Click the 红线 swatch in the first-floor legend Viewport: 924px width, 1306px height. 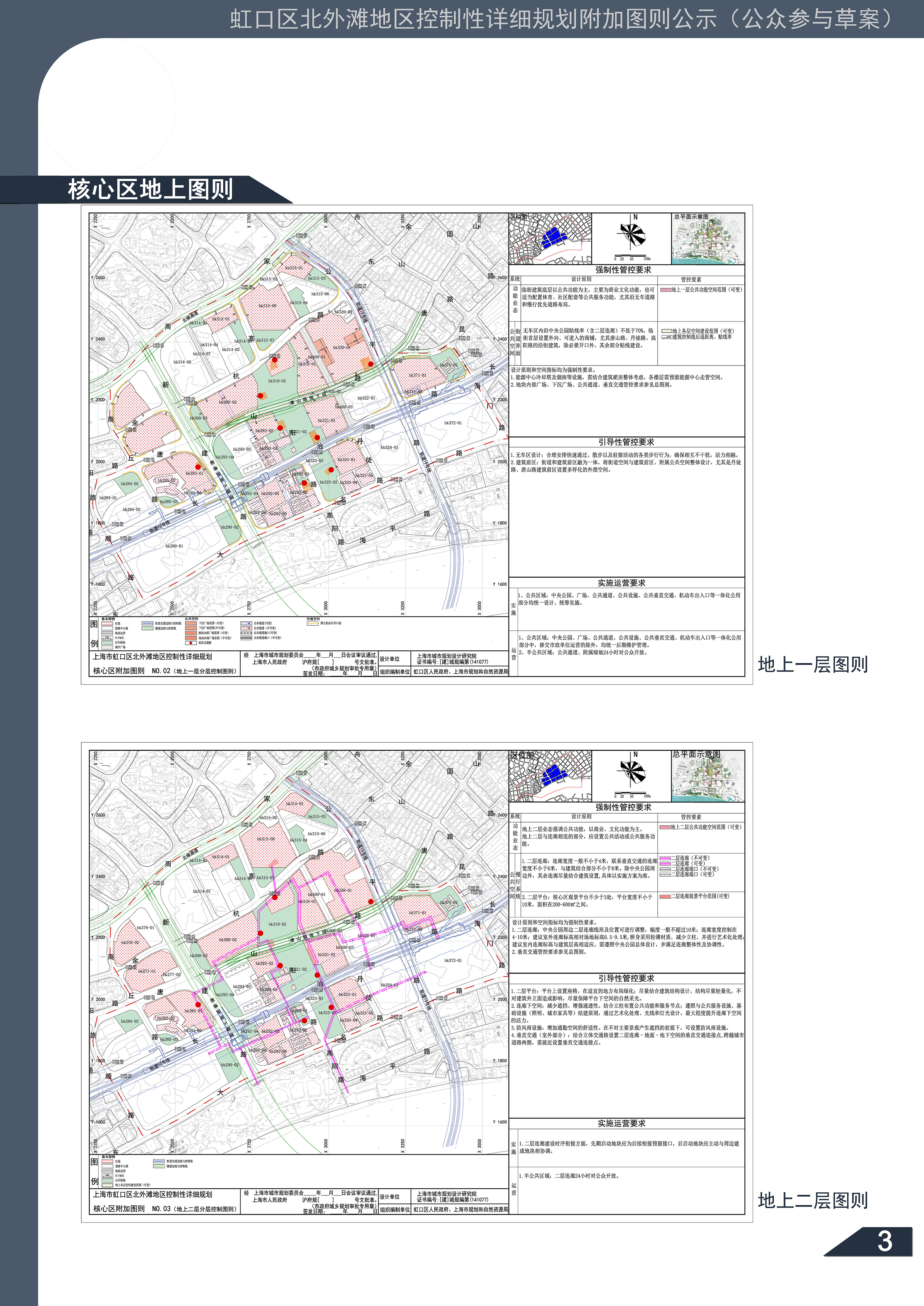point(107,623)
